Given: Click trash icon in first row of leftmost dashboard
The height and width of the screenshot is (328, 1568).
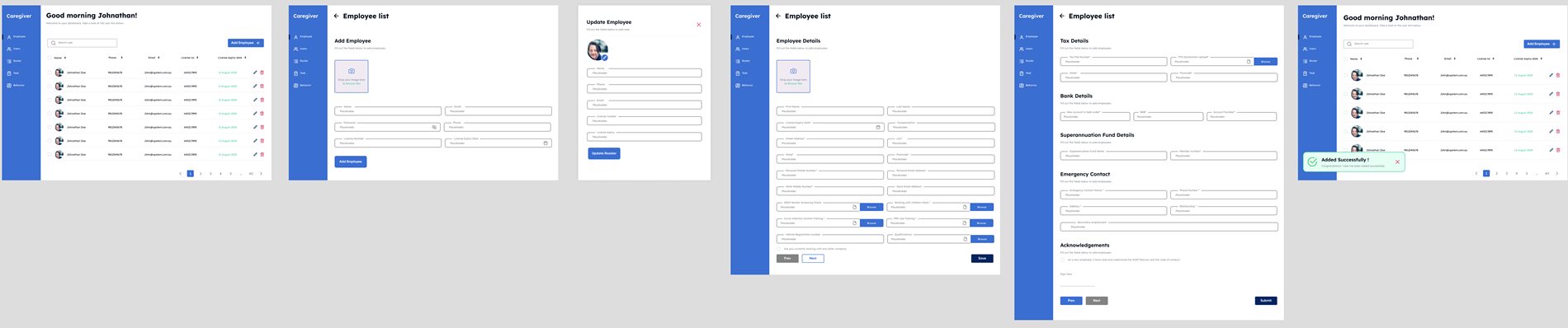Looking at the screenshot, I should click(262, 73).
